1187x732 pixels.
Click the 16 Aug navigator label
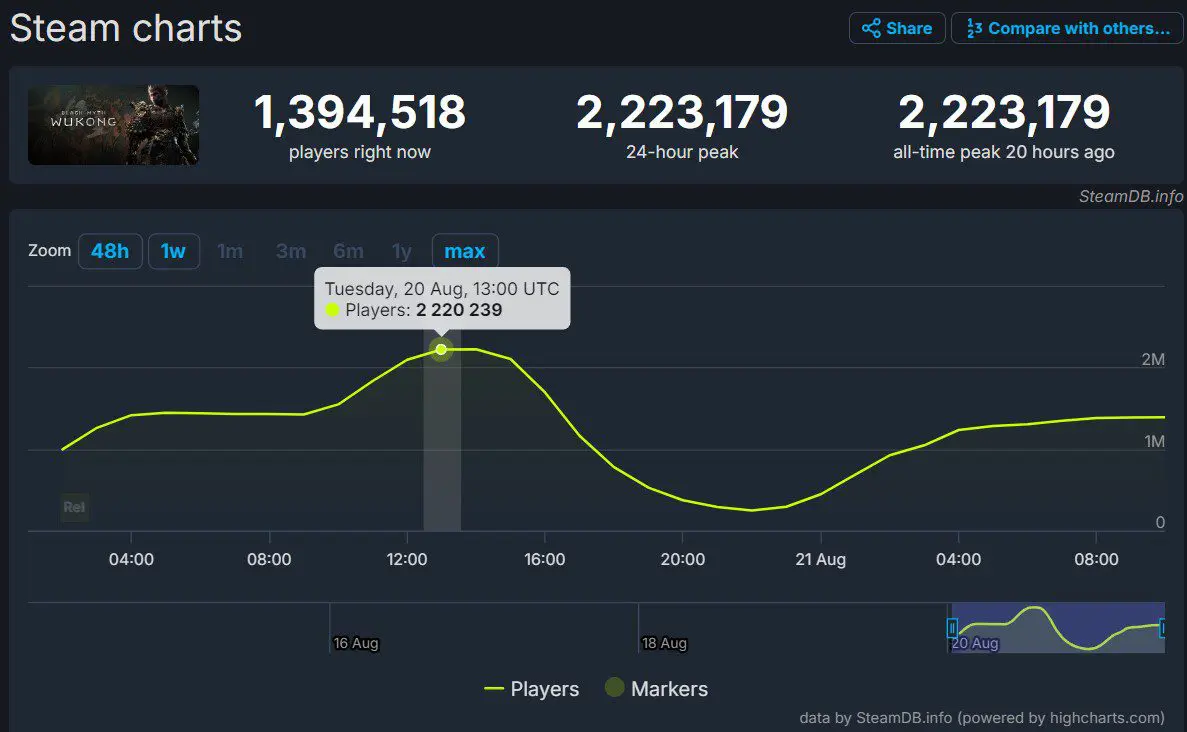click(356, 643)
